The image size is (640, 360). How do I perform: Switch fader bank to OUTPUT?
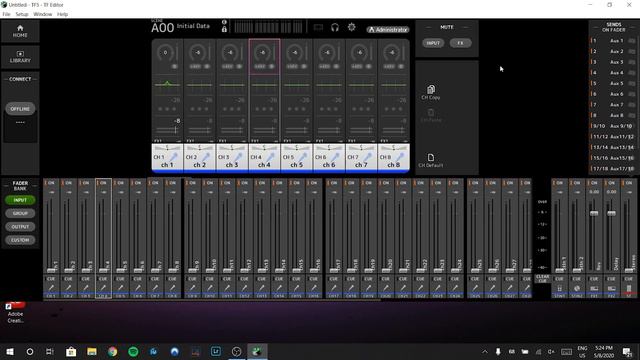[20, 227]
